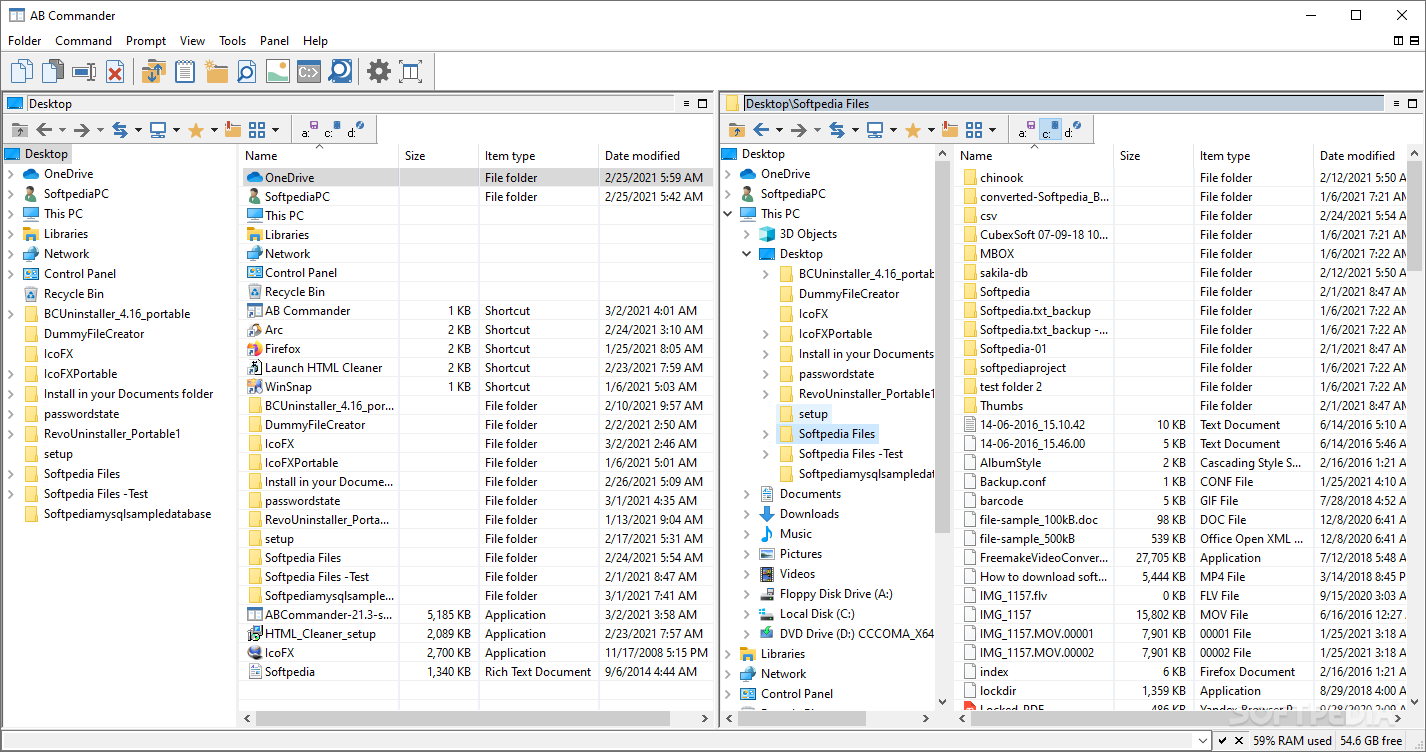Open the Panel menu
This screenshot has height=752, width=1426.
(x=274, y=41)
